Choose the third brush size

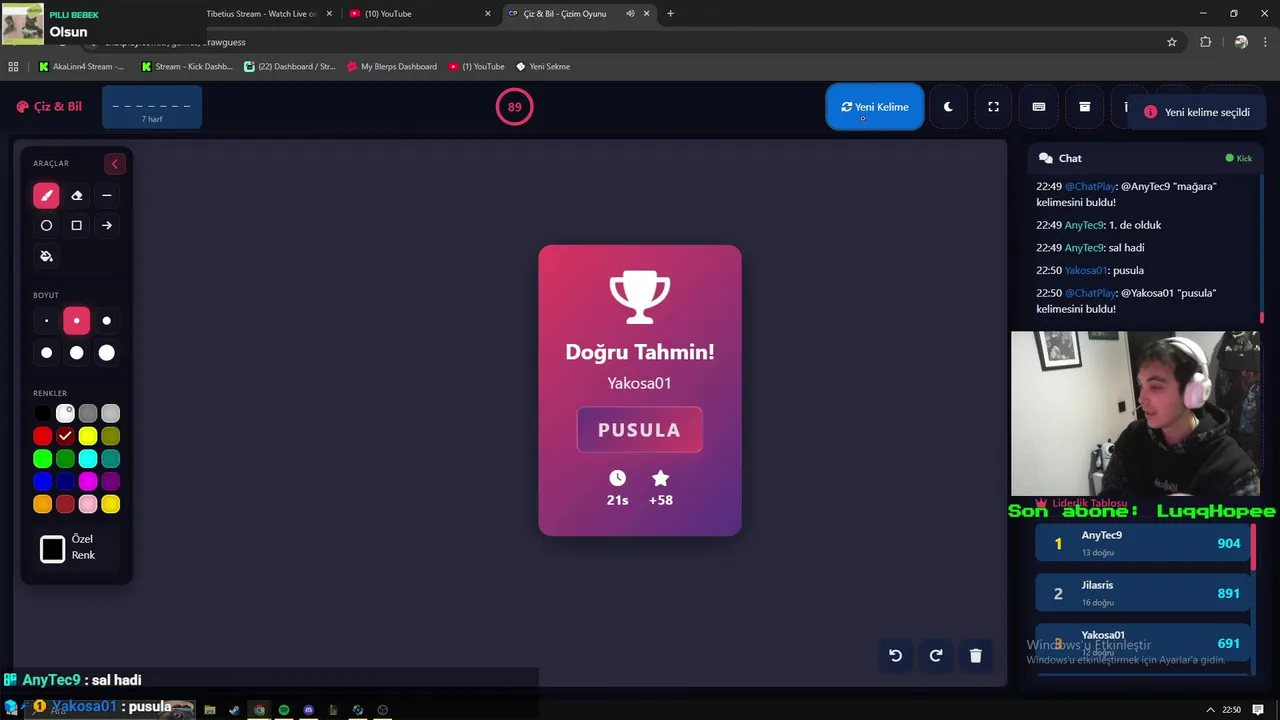tap(107, 321)
